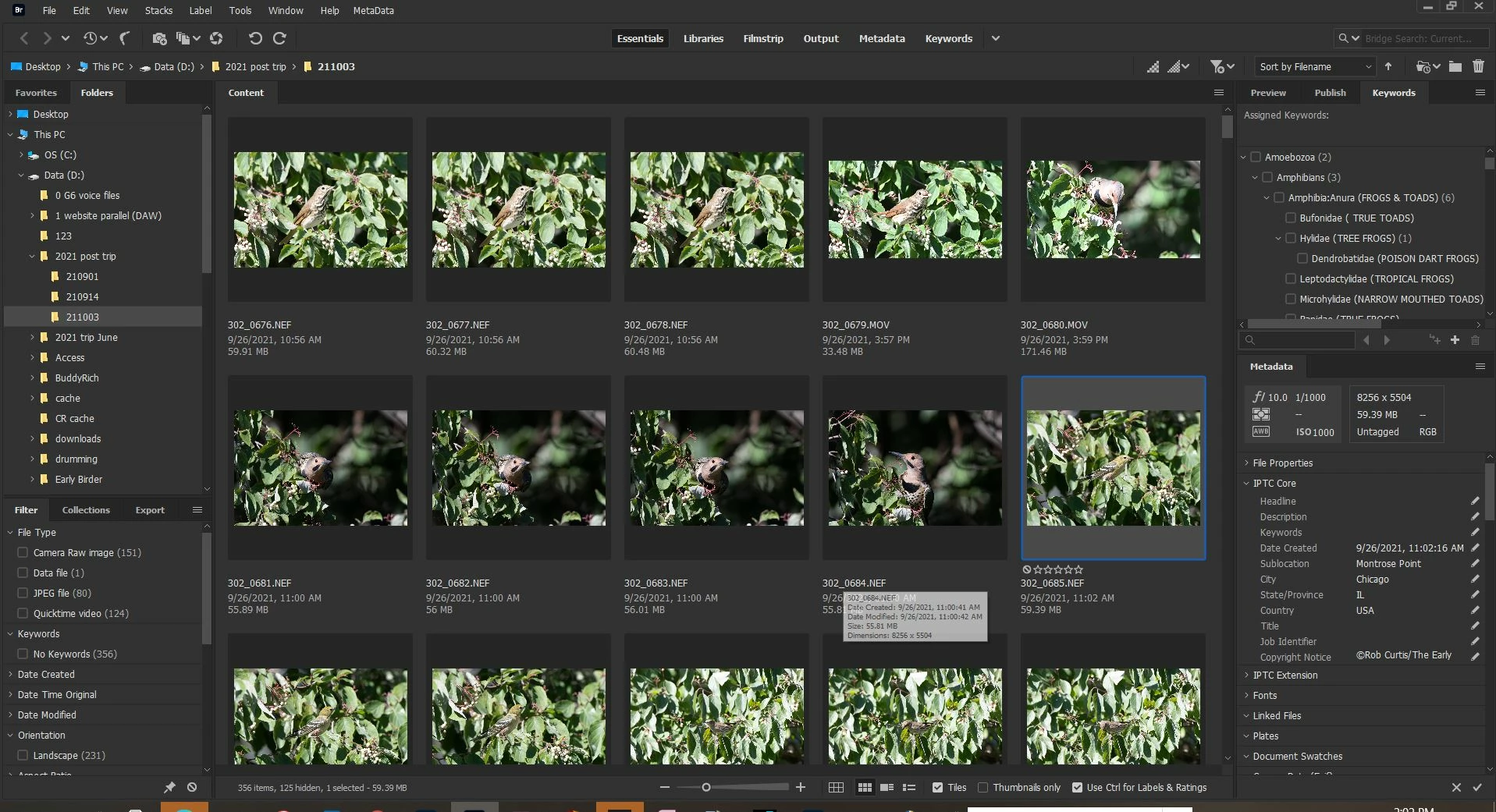Check the No Keywords filter

(23, 654)
